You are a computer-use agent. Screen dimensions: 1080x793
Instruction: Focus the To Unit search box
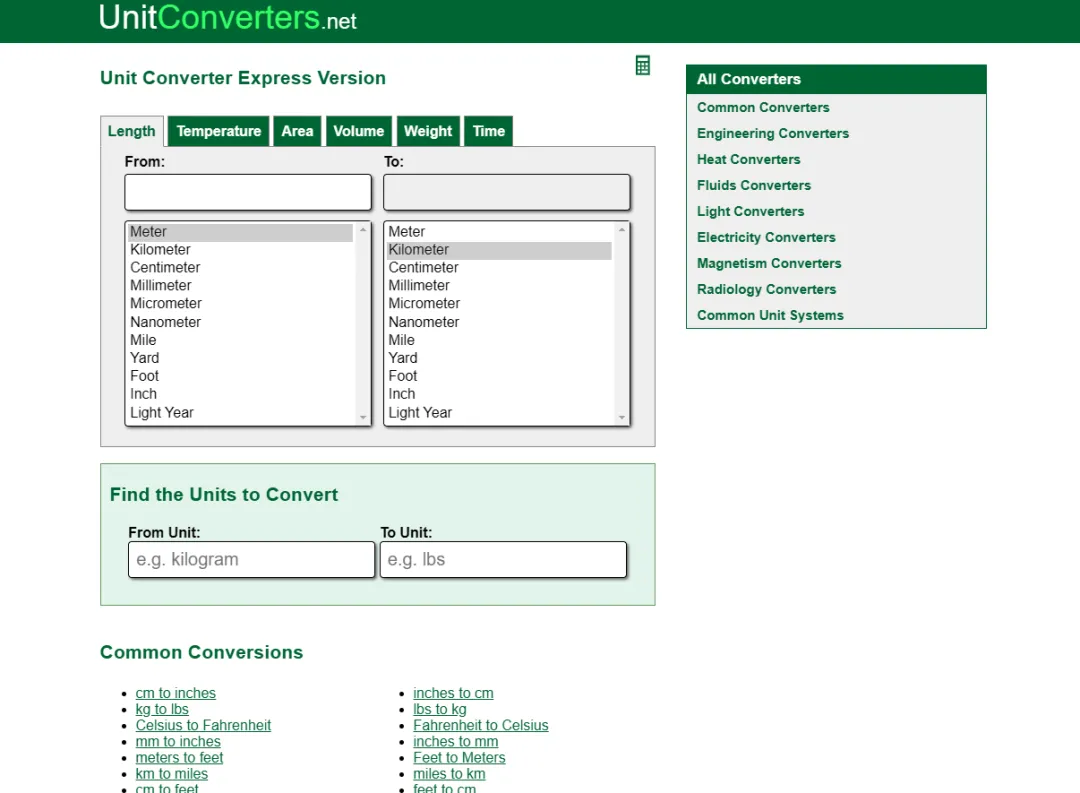coord(503,559)
